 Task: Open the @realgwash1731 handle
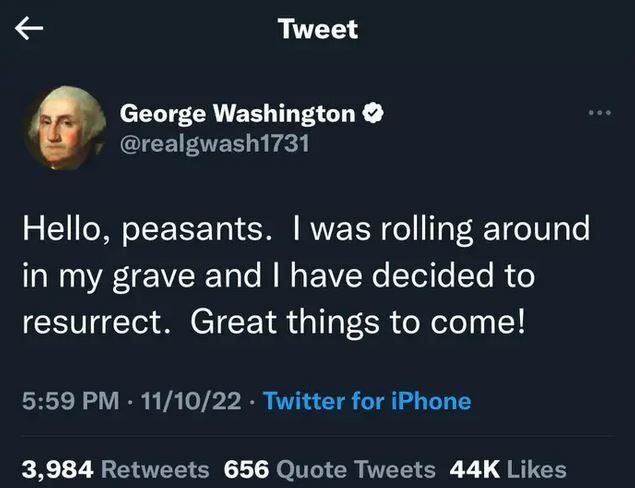pos(214,144)
